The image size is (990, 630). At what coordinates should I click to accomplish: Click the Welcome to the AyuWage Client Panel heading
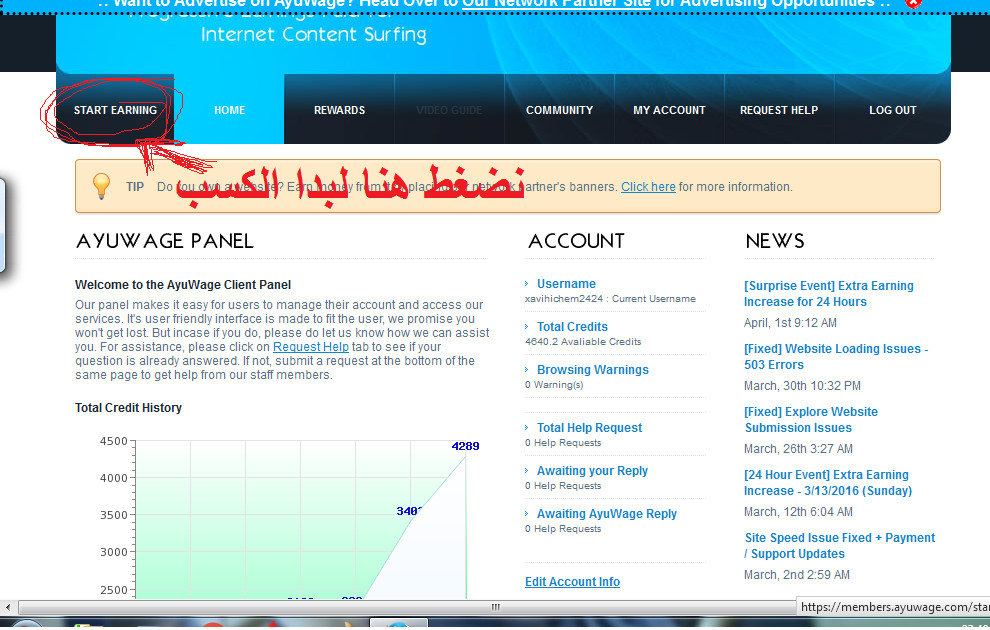(x=183, y=285)
